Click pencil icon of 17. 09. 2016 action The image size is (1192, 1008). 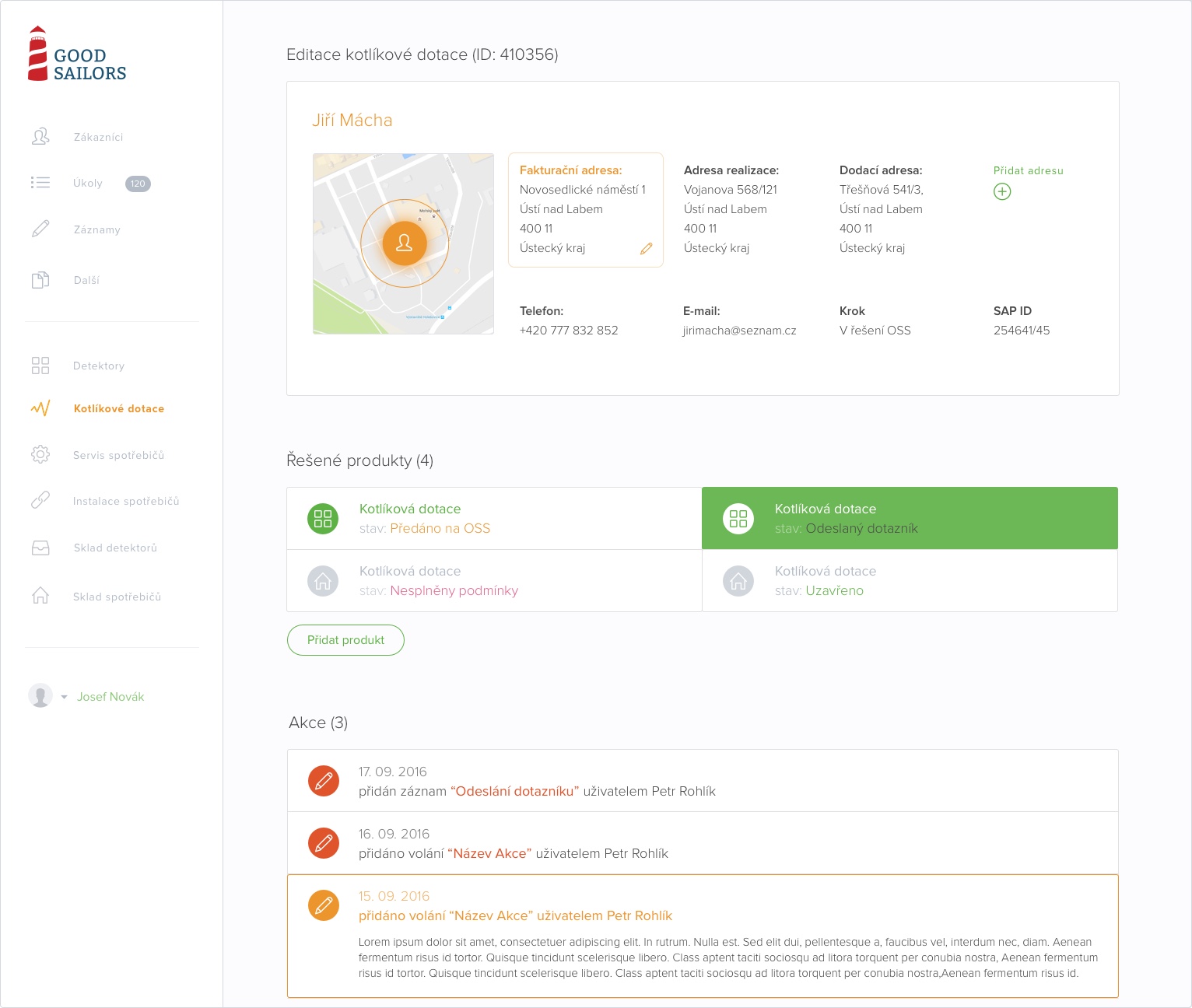(324, 780)
